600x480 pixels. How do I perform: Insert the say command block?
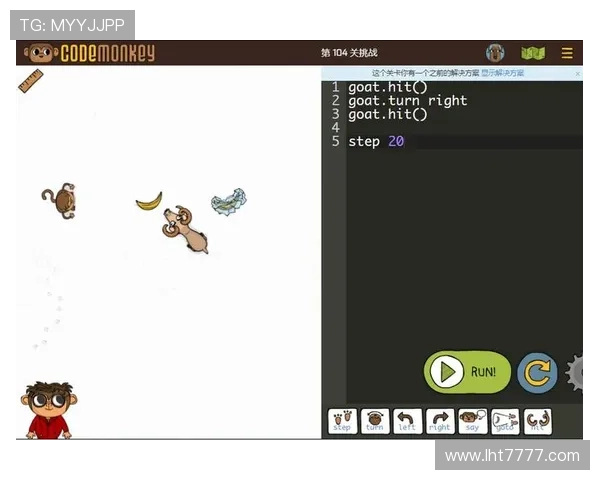coord(473,422)
